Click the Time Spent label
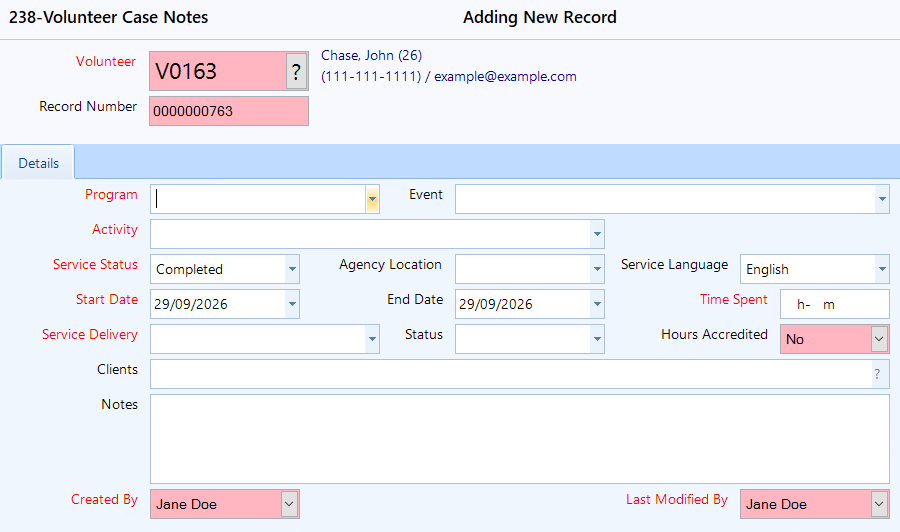This screenshot has width=900, height=532. [x=734, y=299]
